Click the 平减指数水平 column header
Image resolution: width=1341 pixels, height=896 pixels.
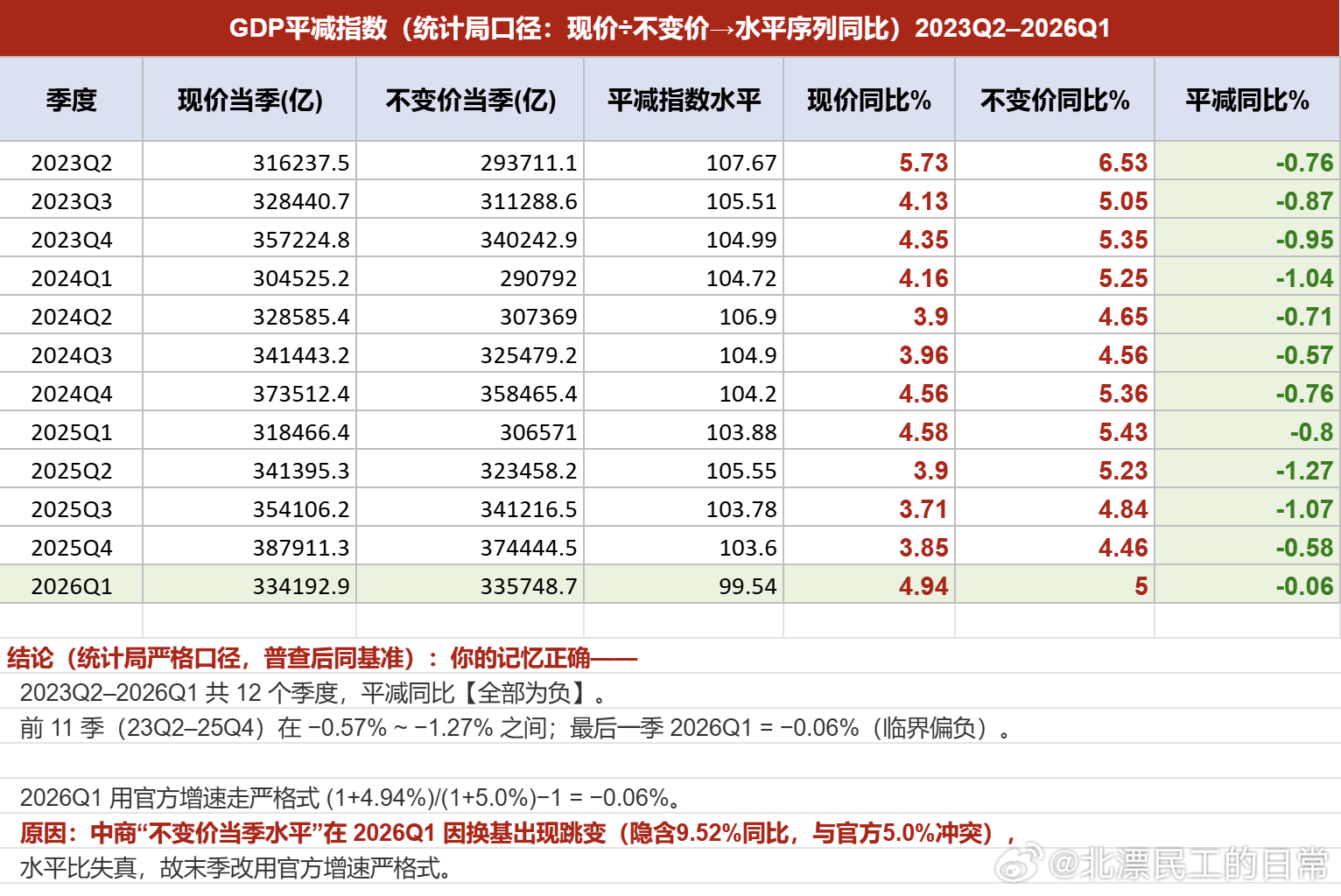pos(684,100)
